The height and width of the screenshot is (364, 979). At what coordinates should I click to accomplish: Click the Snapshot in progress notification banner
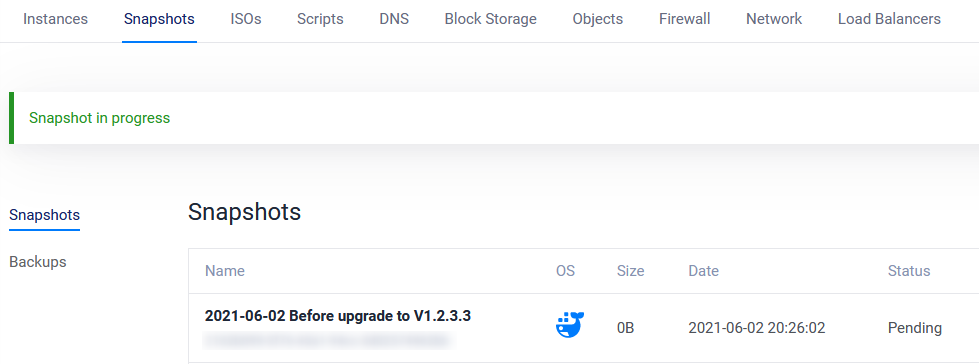(494, 118)
